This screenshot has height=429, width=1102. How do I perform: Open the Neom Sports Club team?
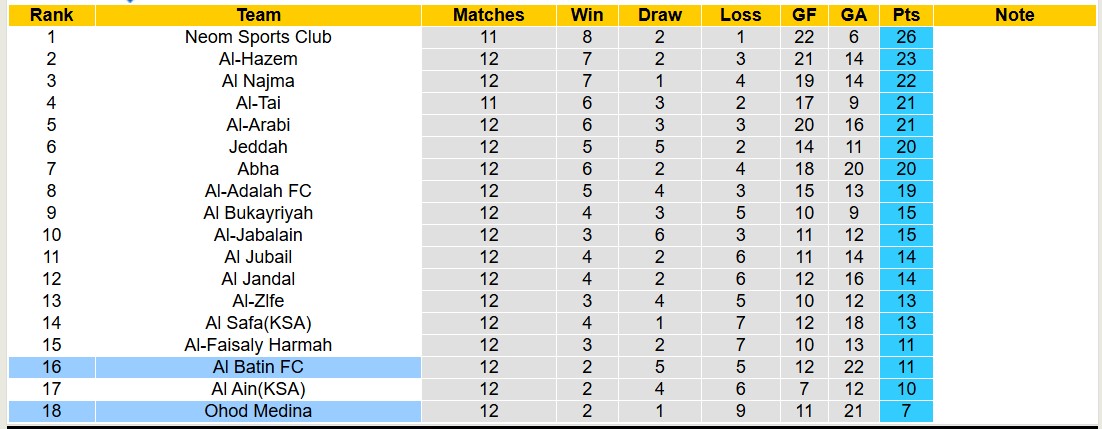point(258,37)
